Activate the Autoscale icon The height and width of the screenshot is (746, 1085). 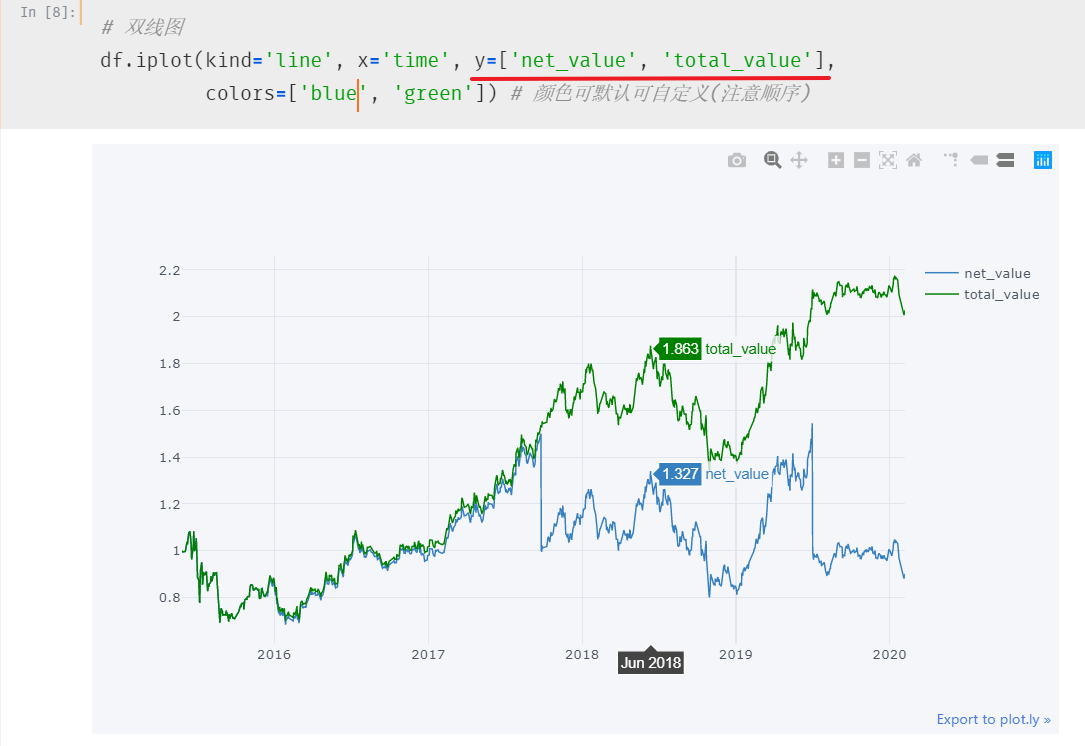point(888,160)
